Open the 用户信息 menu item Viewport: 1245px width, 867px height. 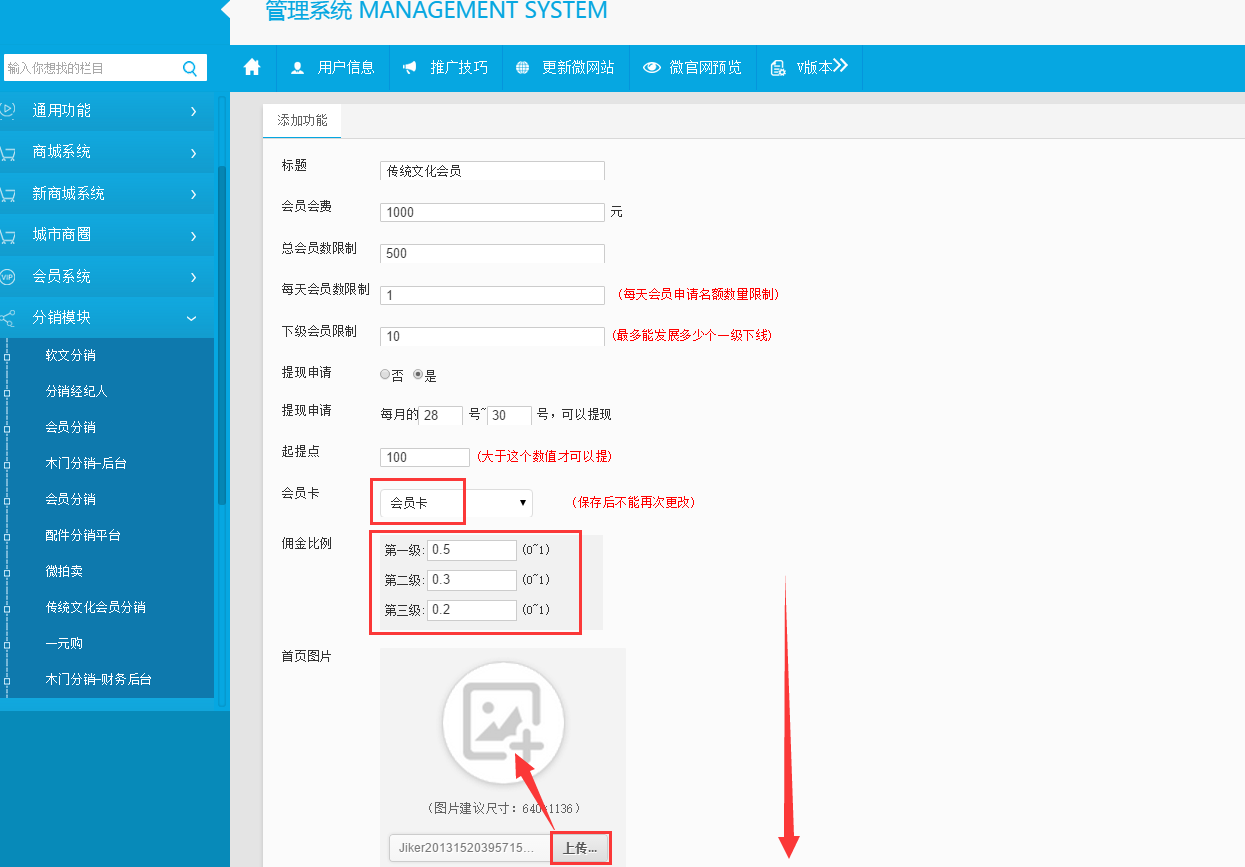pos(332,68)
